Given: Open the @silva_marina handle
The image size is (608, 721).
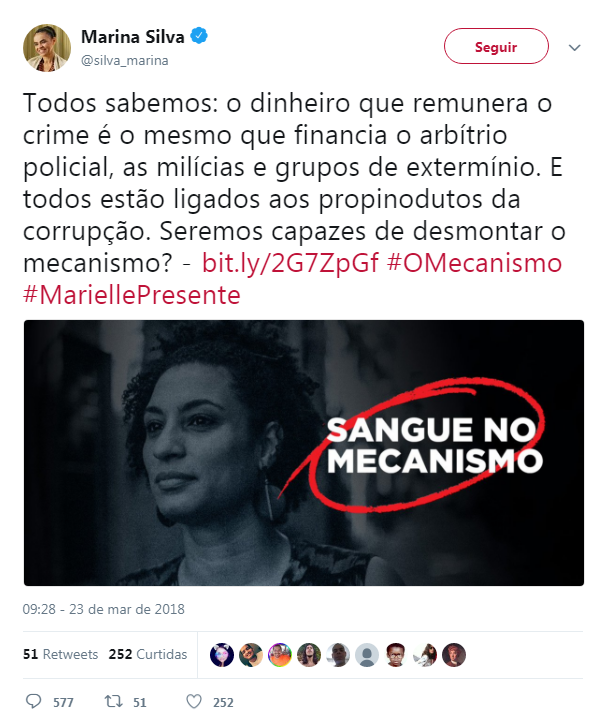Looking at the screenshot, I should [x=125, y=60].
